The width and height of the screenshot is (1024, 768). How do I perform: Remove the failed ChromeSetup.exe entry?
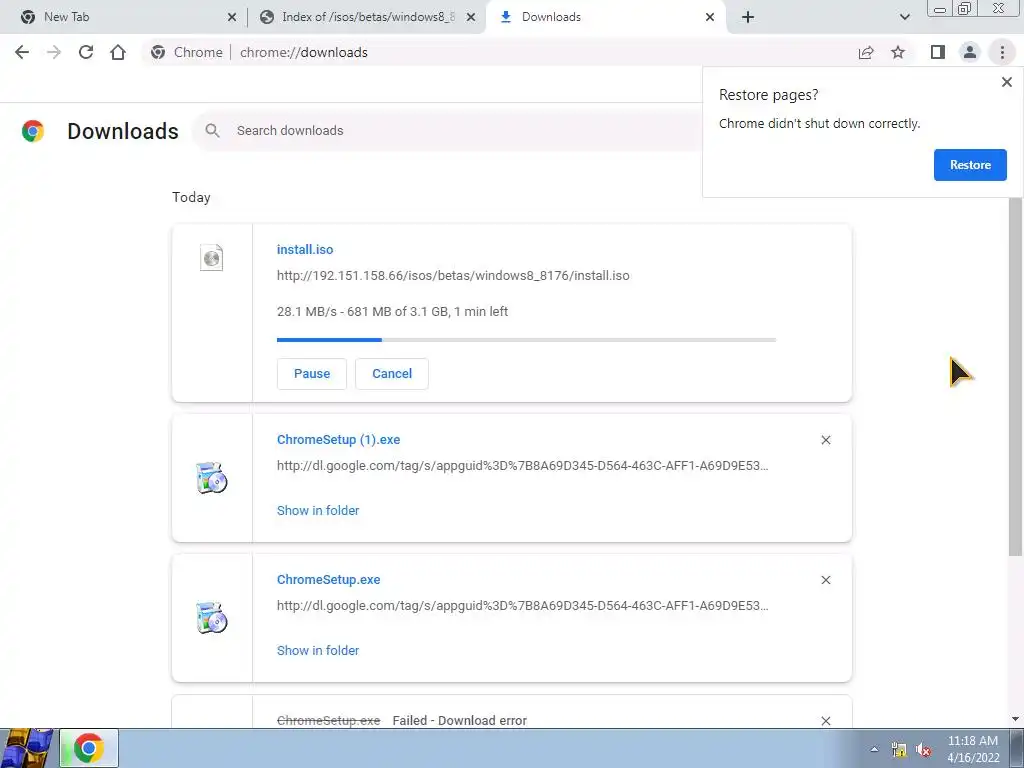click(825, 721)
